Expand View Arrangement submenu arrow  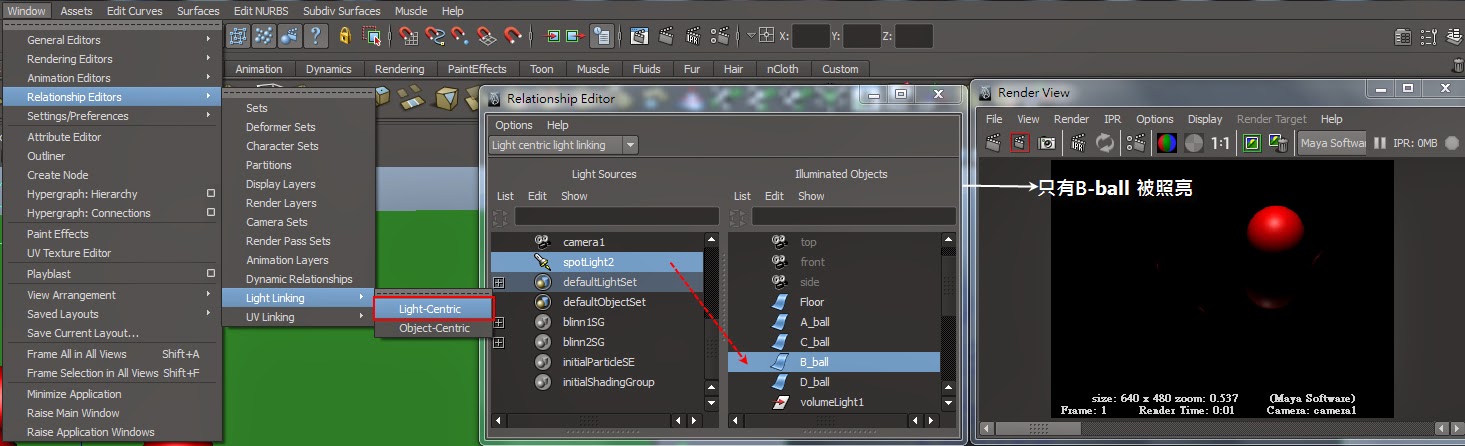pos(208,295)
